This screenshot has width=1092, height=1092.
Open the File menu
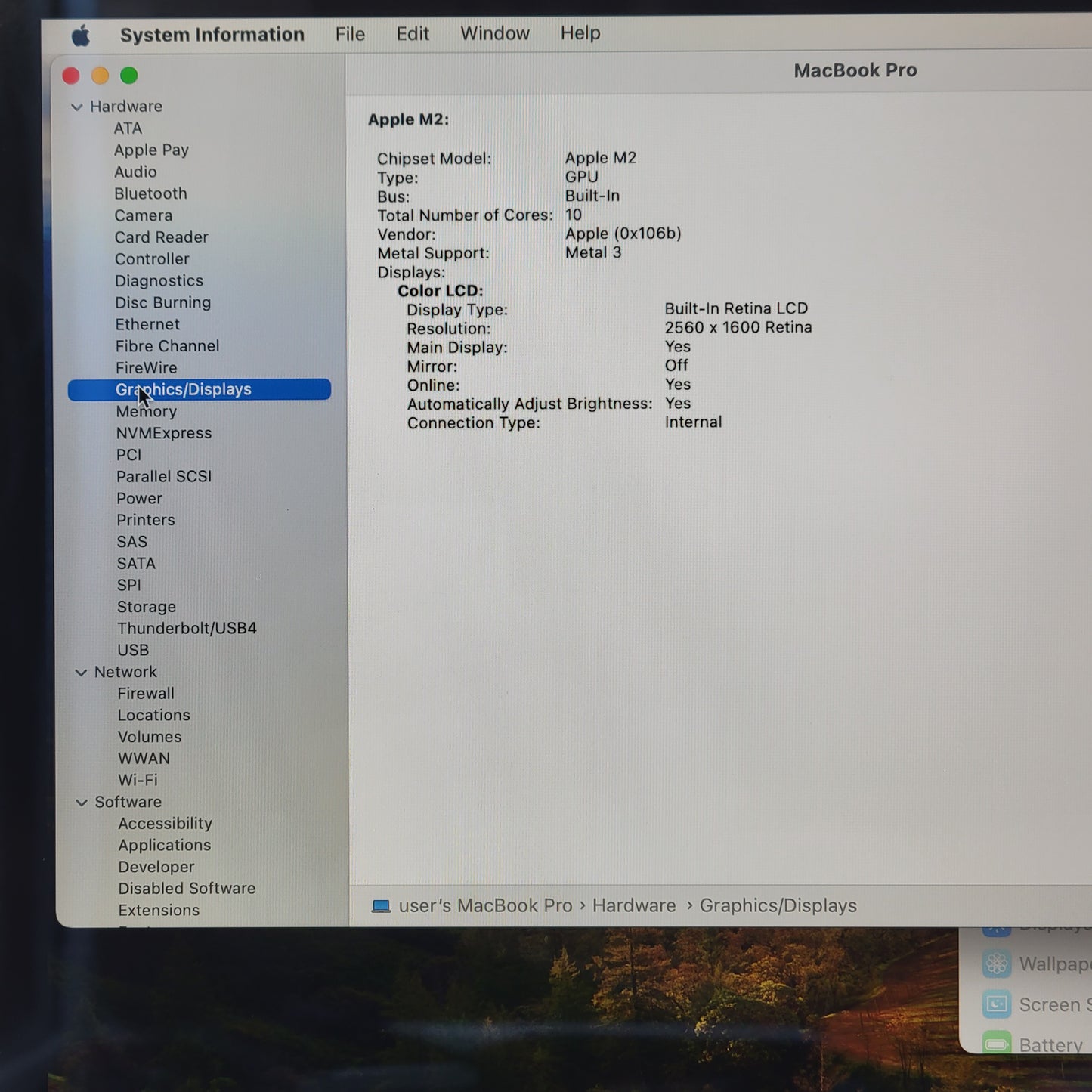[x=349, y=33]
